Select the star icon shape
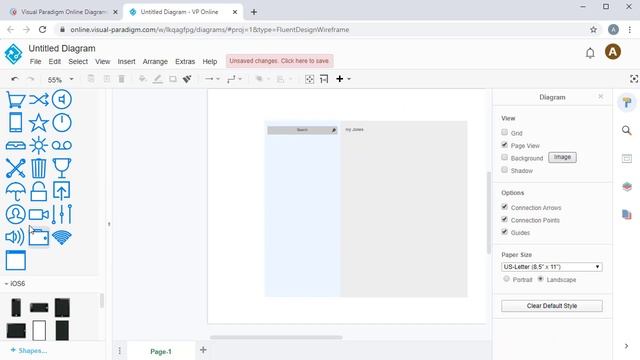 pos(38,123)
